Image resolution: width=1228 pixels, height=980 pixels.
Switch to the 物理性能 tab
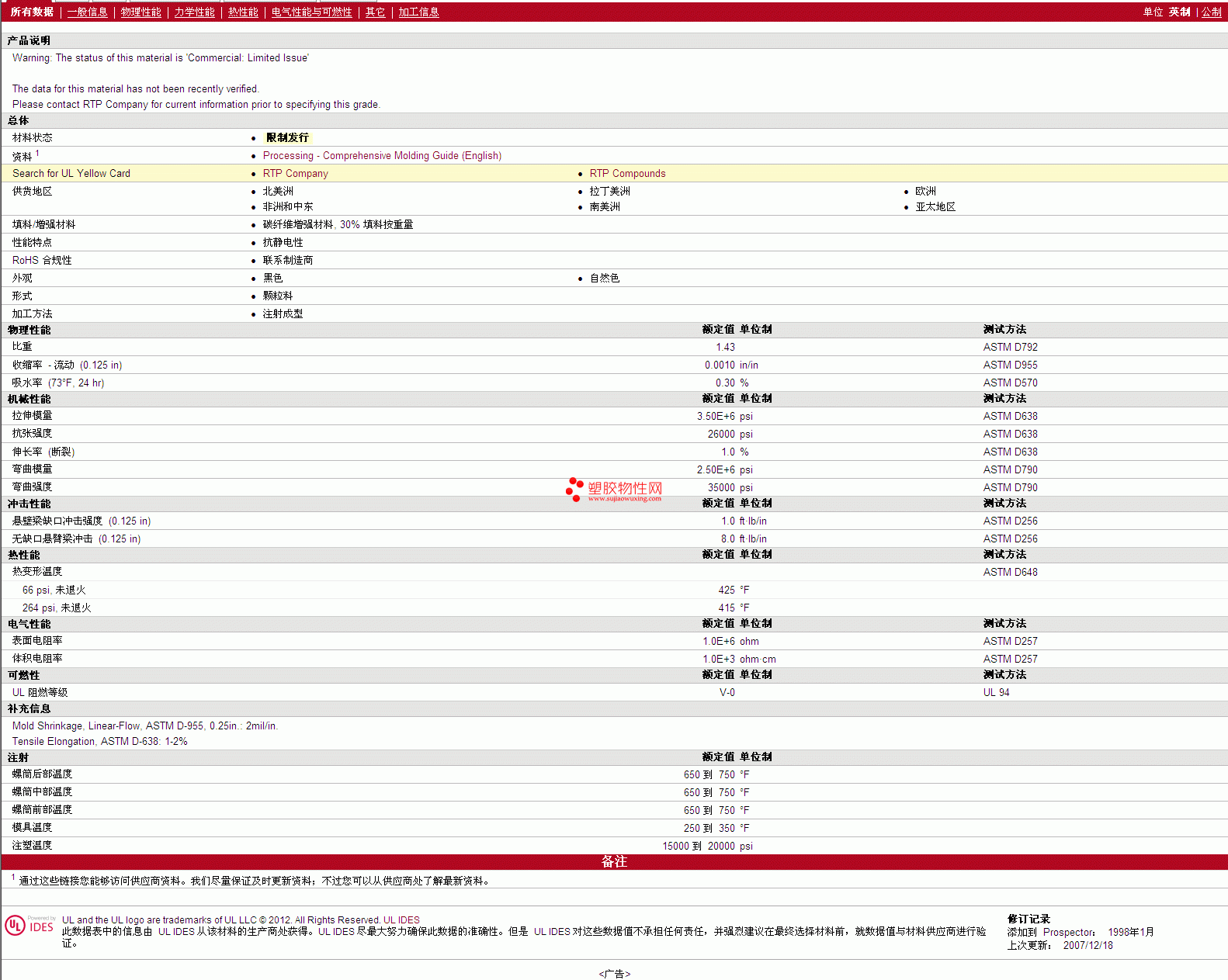point(140,12)
